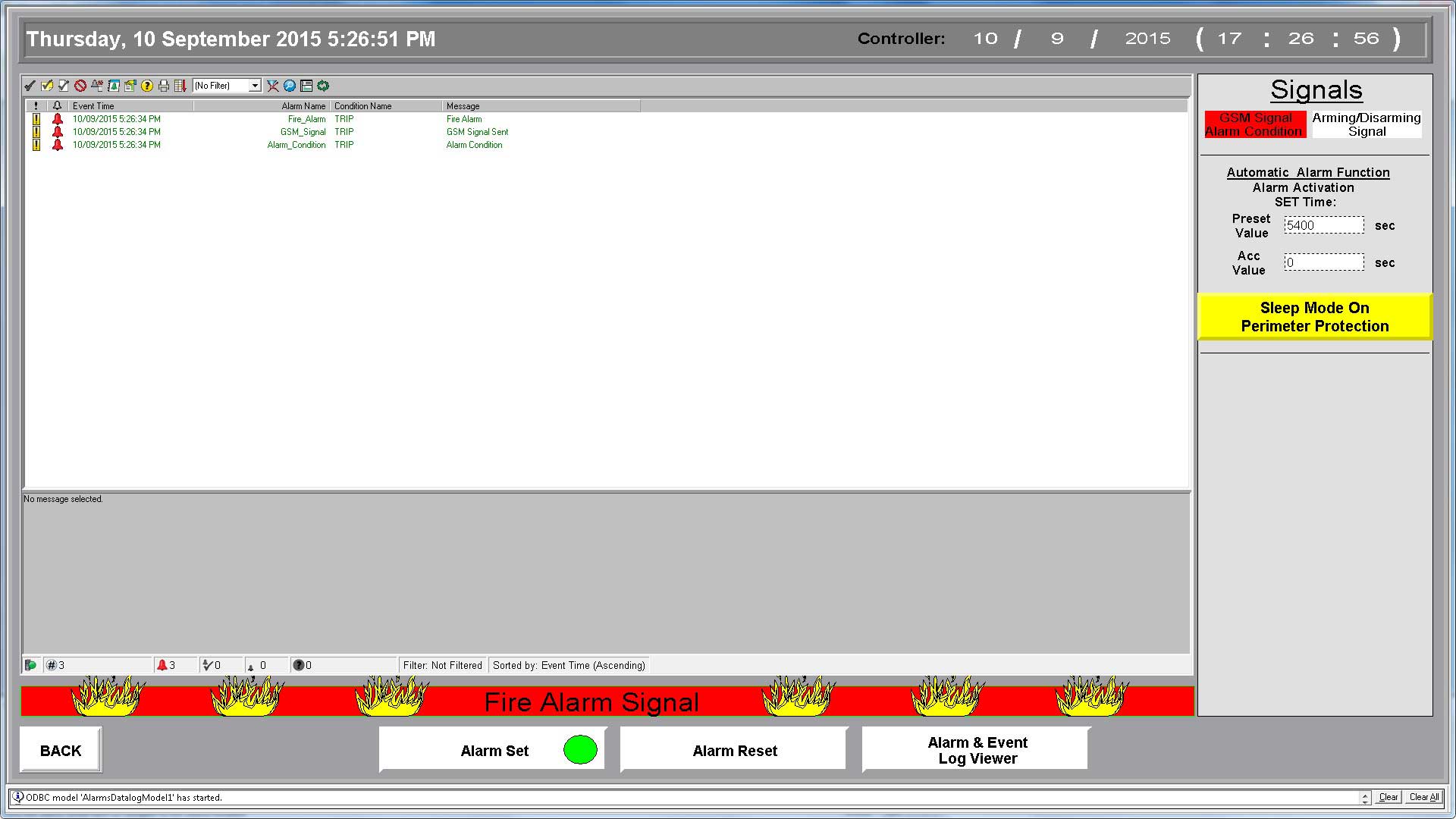The image size is (1456, 819).
Task: Click the blue magnifier find icon
Action: pos(290,86)
